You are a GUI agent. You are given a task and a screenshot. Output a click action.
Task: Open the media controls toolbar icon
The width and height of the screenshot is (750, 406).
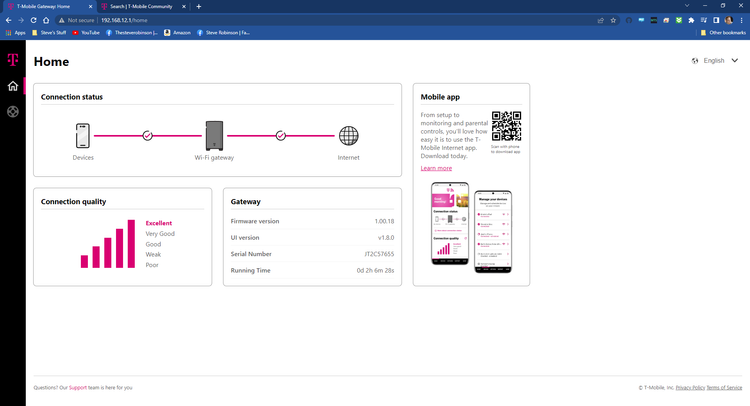[704, 20]
